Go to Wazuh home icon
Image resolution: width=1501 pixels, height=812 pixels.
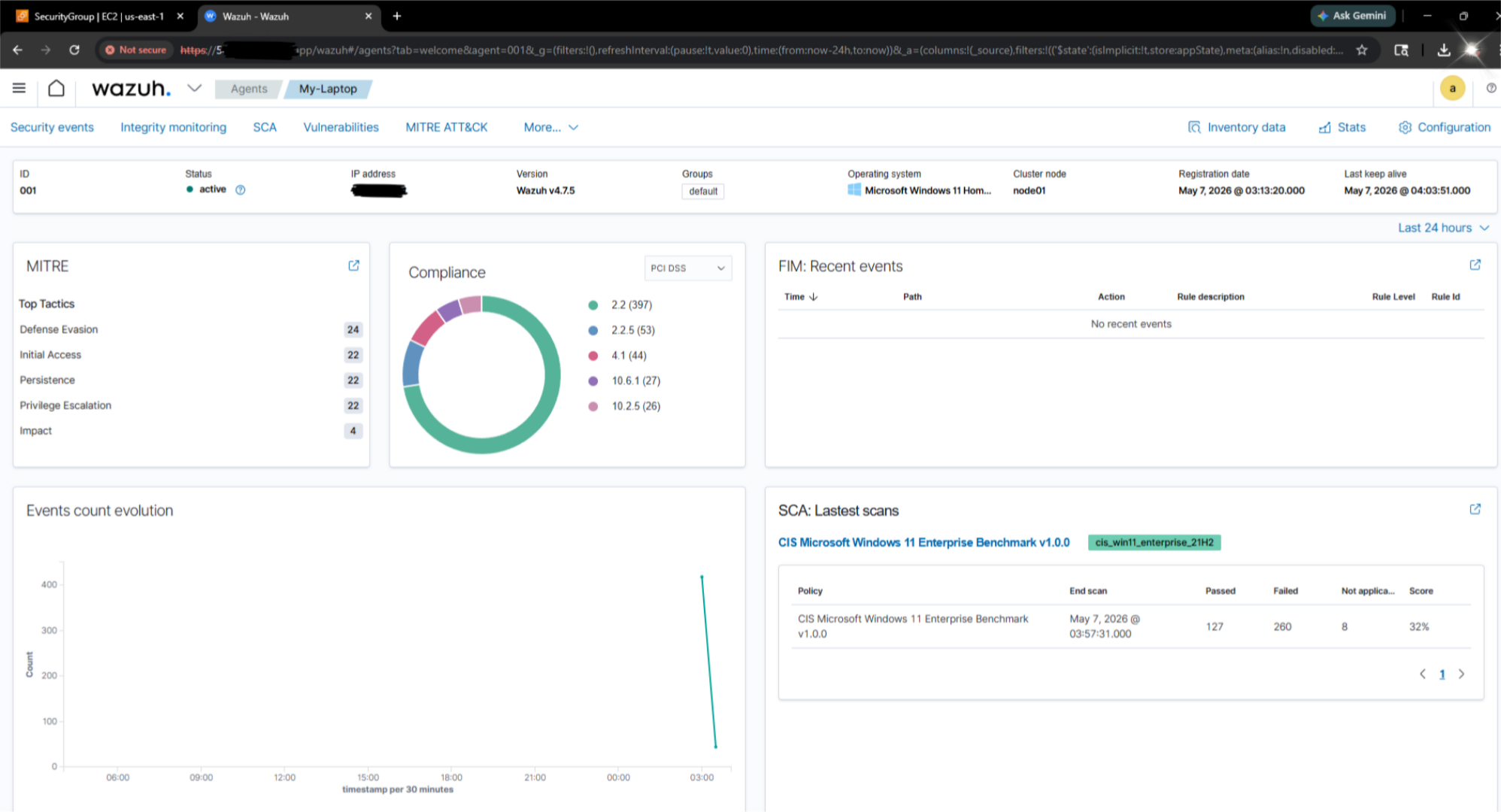(56, 89)
